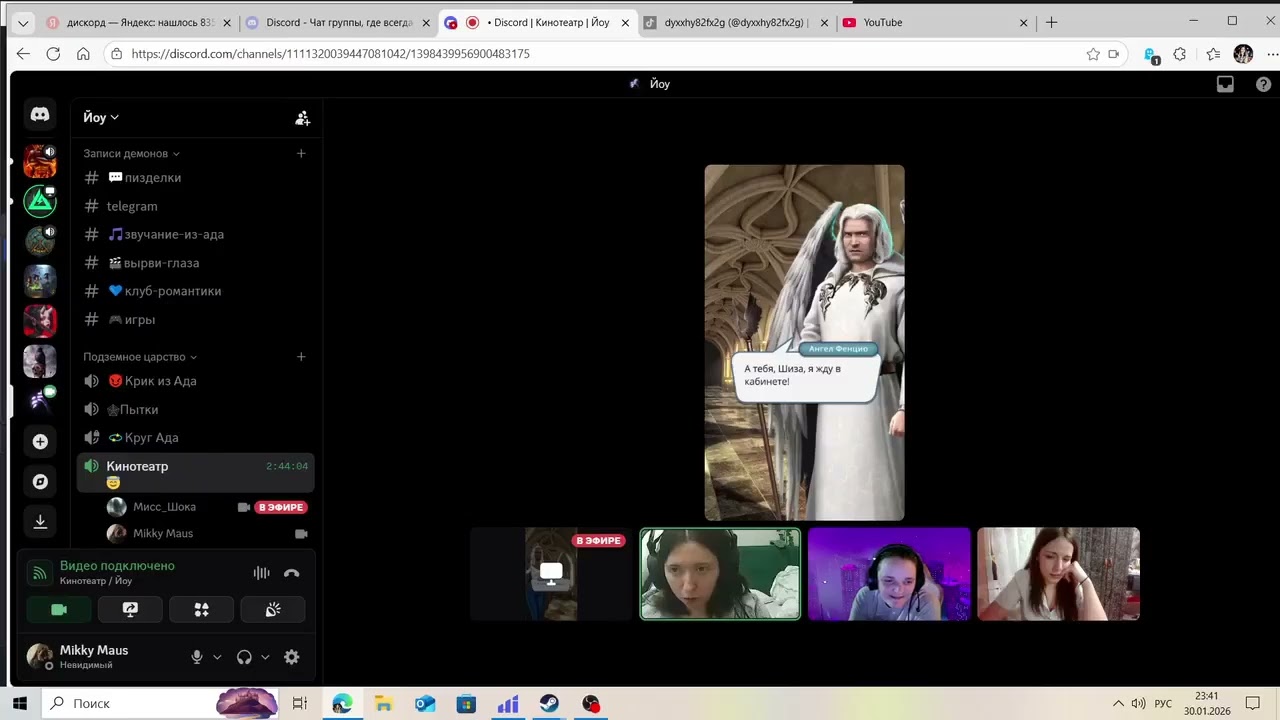Open the В ЭФИРЕ stream preview tile
The image size is (1280, 720).
click(x=551, y=574)
